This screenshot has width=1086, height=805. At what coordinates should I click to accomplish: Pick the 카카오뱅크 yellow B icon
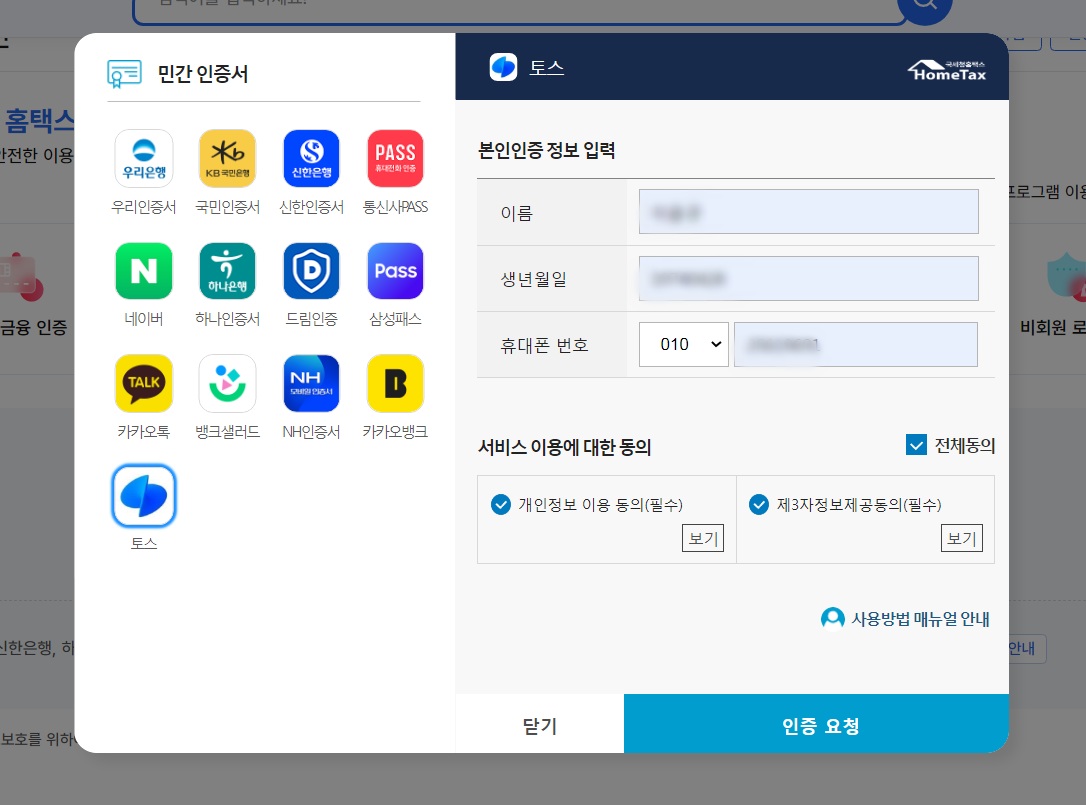(395, 383)
